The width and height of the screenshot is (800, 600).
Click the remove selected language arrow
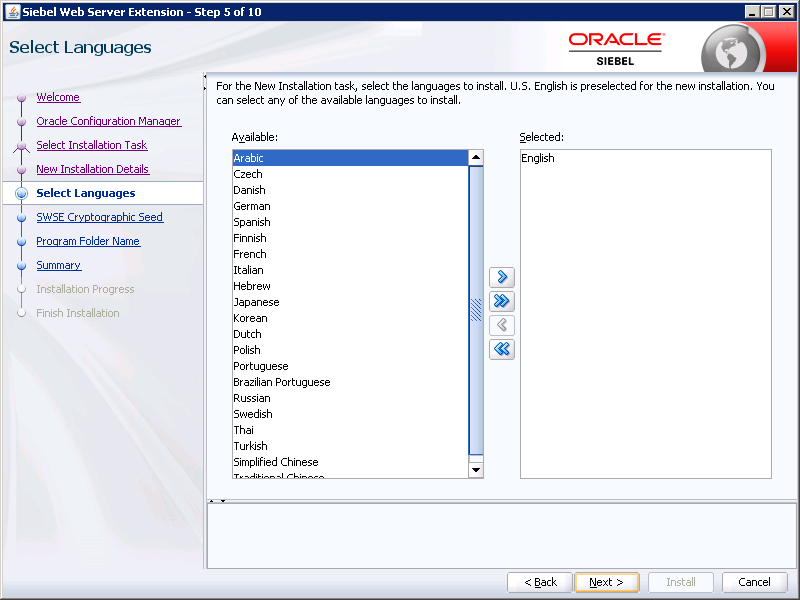pyautogui.click(x=502, y=325)
